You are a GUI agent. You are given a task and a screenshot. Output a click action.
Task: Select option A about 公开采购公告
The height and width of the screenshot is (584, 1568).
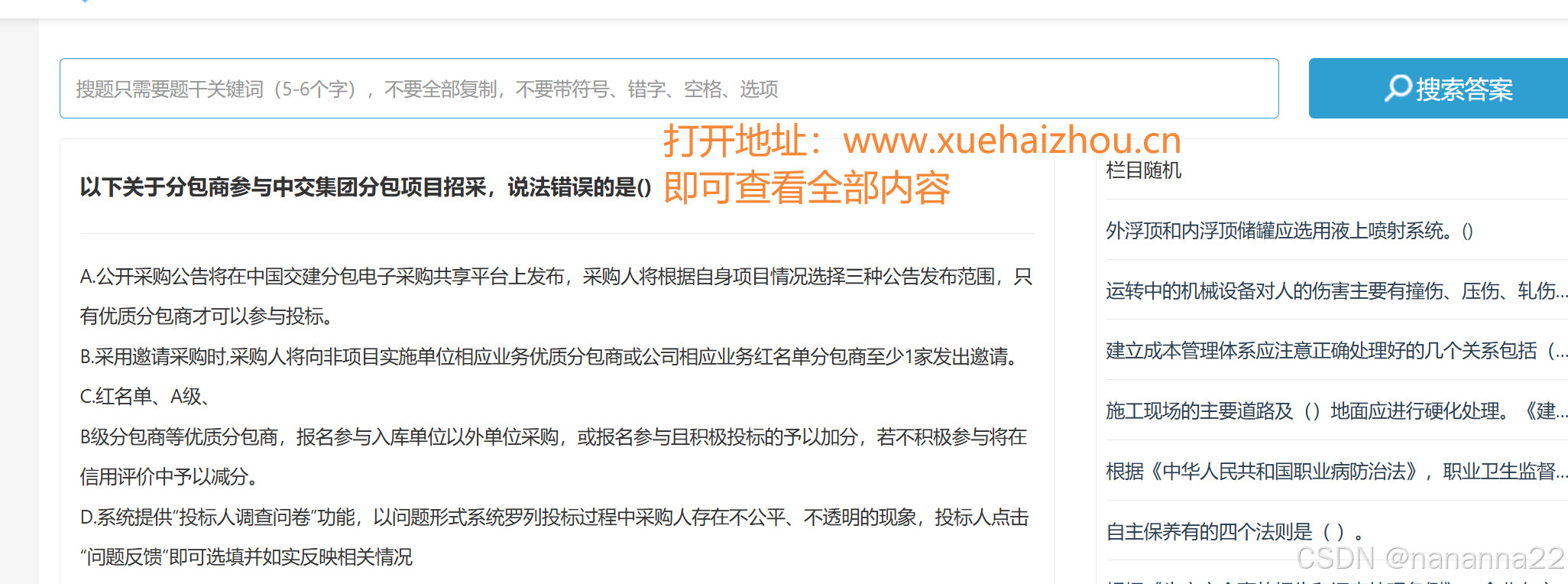[556, 296]
